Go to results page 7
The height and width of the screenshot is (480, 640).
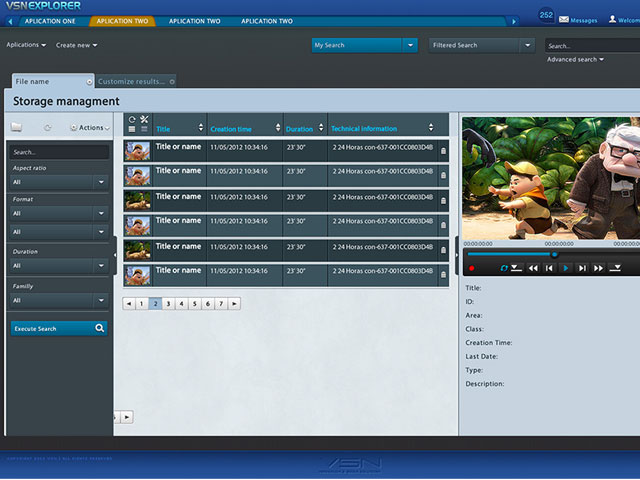click(221, 304)
